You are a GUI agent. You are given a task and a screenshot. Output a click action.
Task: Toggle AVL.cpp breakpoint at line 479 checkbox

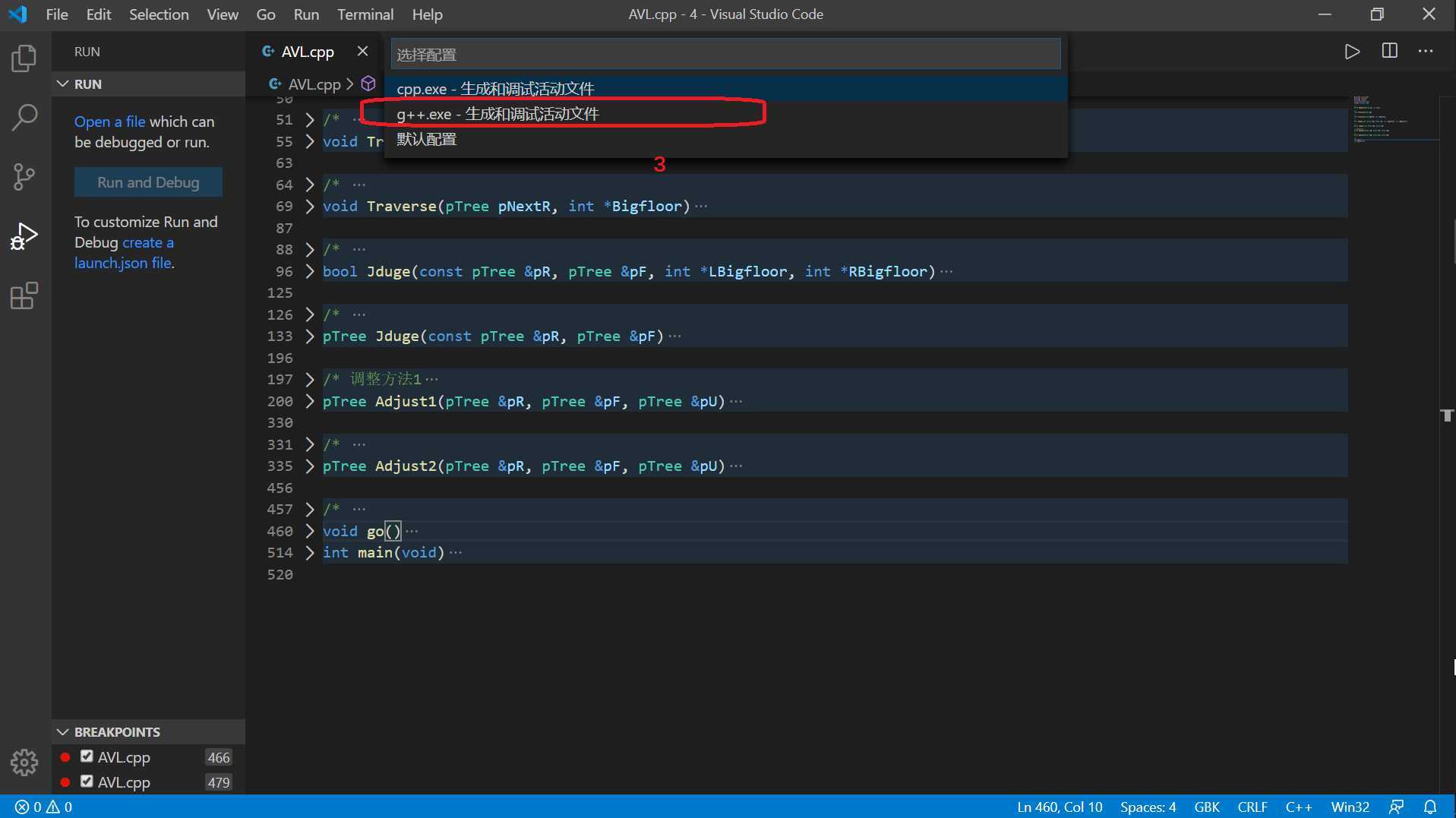(87, 781)
